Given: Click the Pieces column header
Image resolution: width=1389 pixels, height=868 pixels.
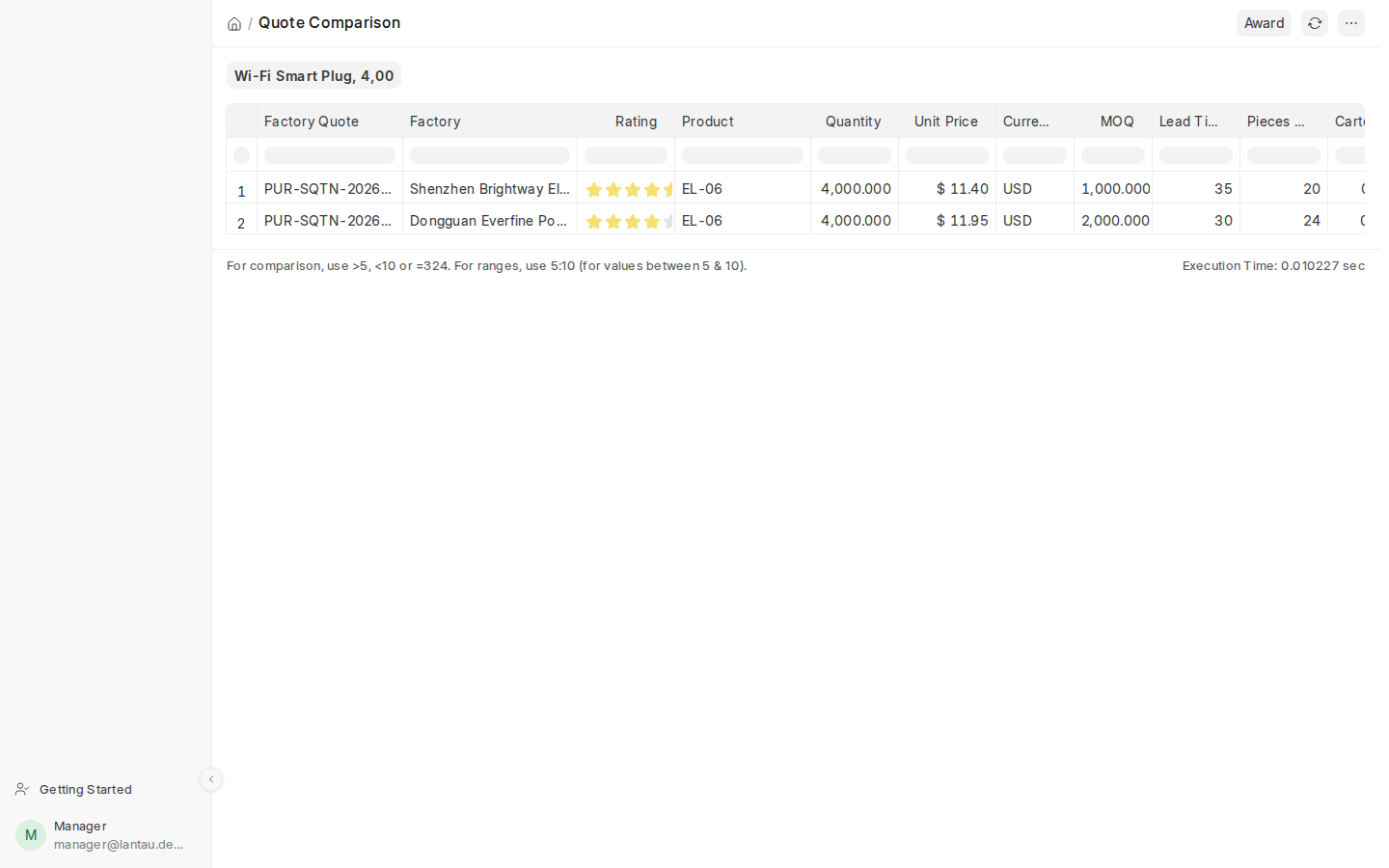Looking at the screenshot, I should point(1284,122).
